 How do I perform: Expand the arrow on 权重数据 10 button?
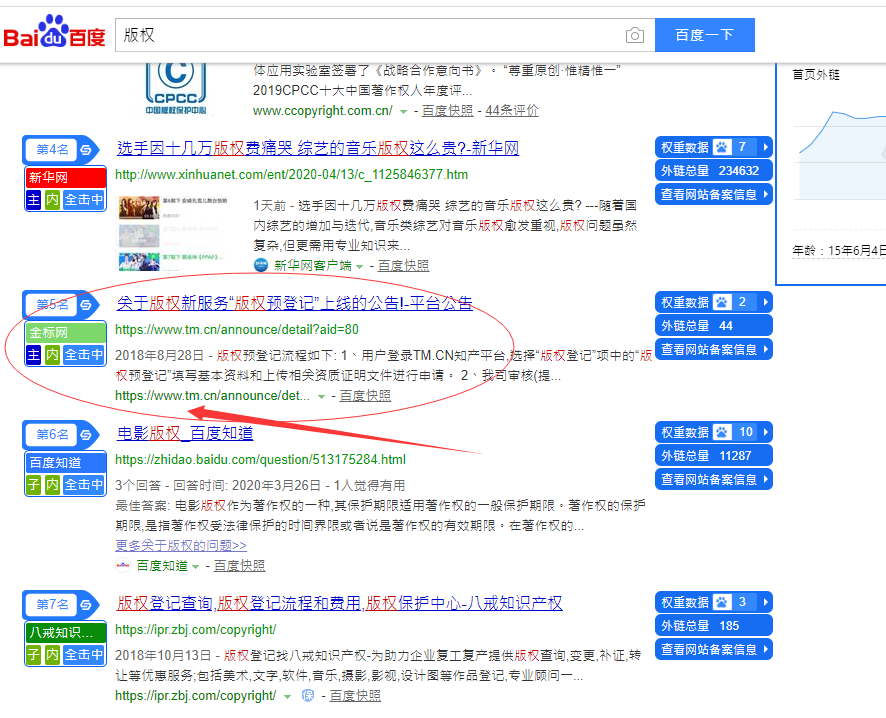[766, 432]
